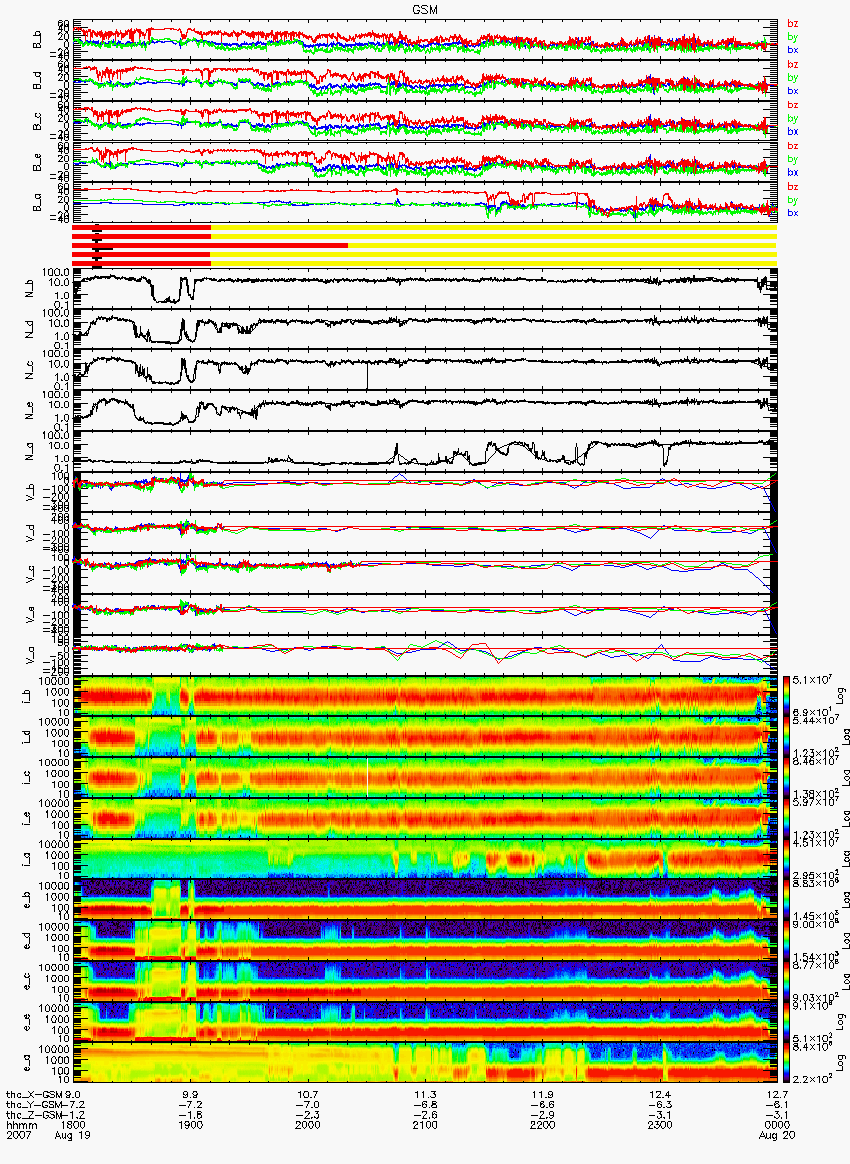Viewport: 850px width, 1164px height.
Task: Click the longest red status bar segment
Action: 210,244
